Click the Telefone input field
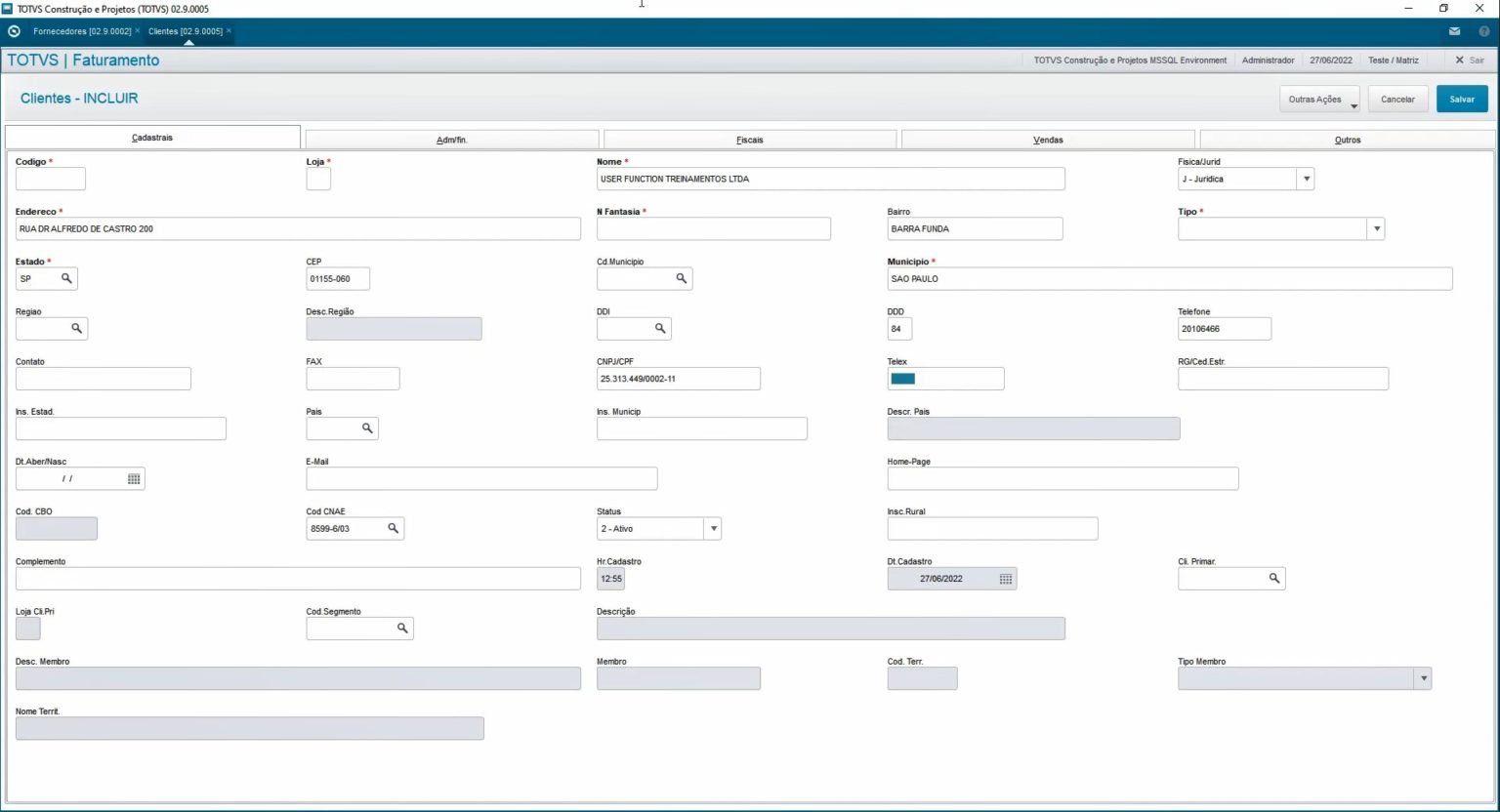The width and height of the screenshot is (1500, 812). point(1225,329)
